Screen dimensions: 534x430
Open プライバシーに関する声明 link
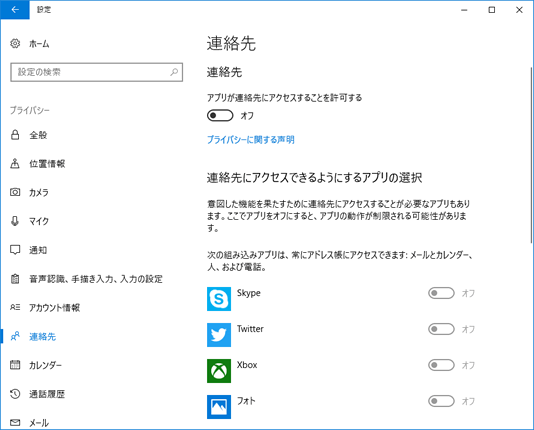251,140
